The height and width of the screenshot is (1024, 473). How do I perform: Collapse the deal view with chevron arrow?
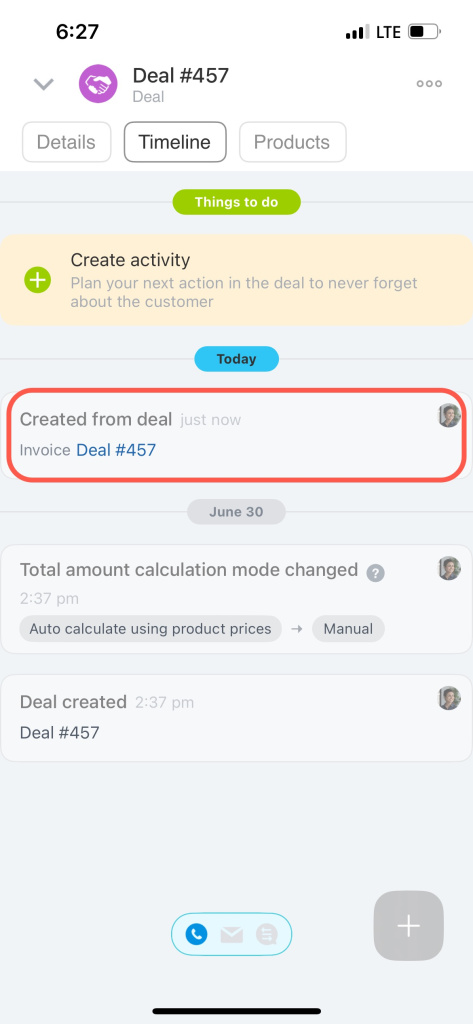[43, 84]
